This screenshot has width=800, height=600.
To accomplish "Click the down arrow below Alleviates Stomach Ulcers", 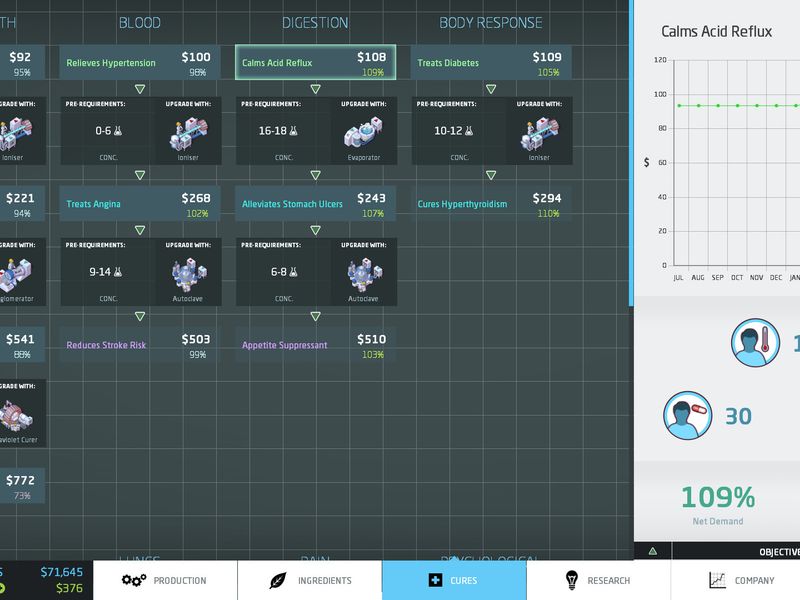I will [x=315, y=230].
